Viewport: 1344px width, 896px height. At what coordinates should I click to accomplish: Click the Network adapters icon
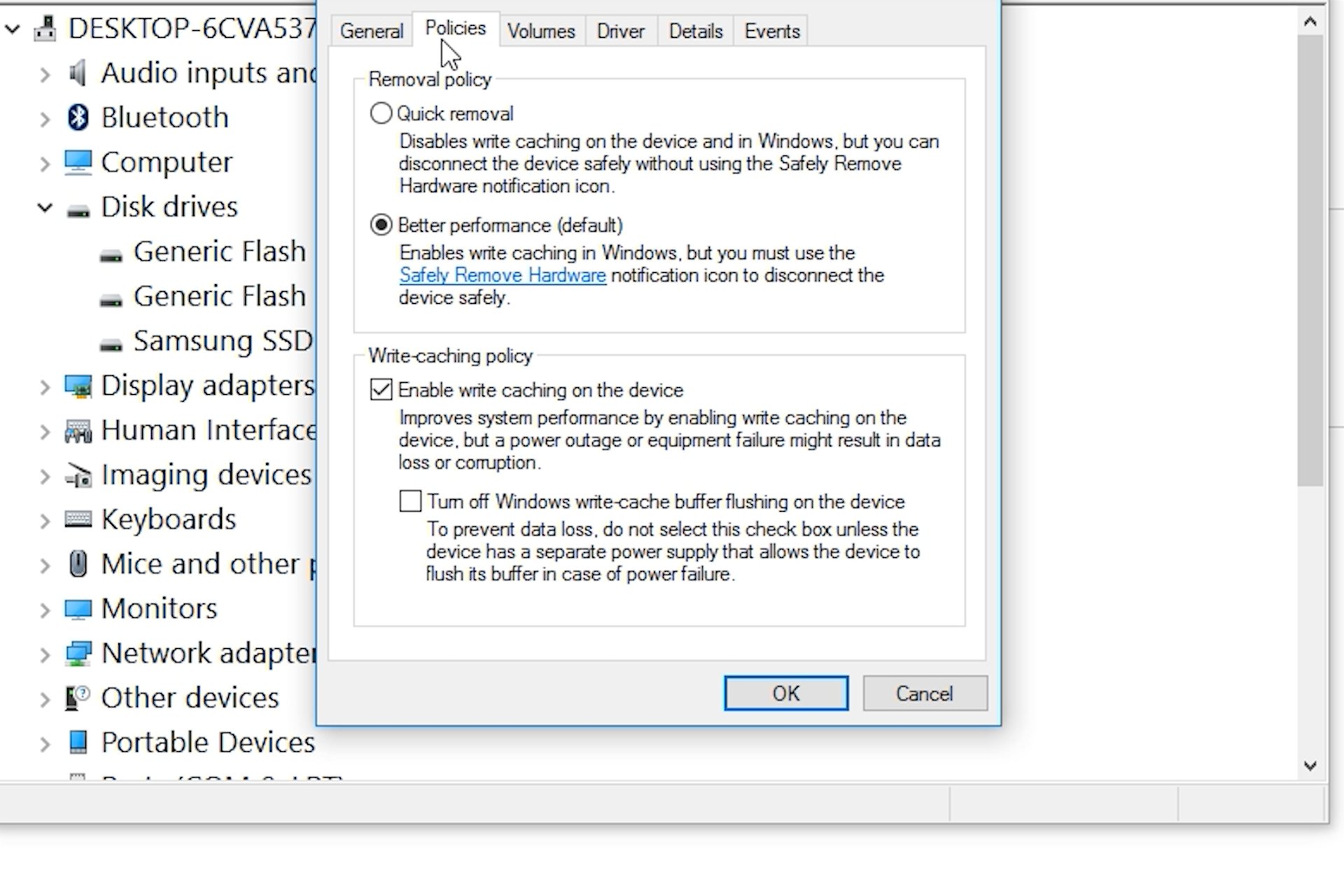78,654
